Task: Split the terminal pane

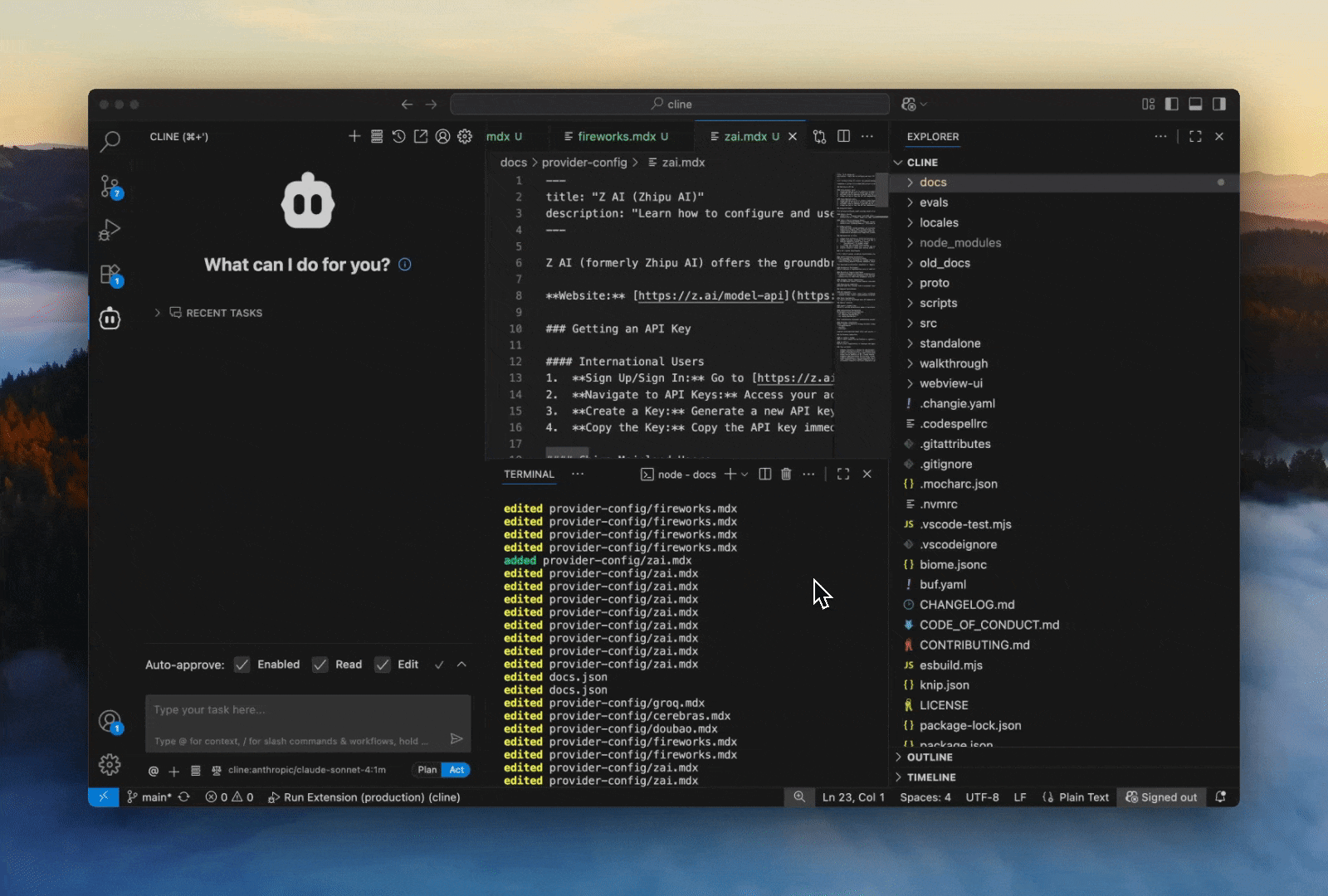Action: pyautogui.click(x=765, y=474)
